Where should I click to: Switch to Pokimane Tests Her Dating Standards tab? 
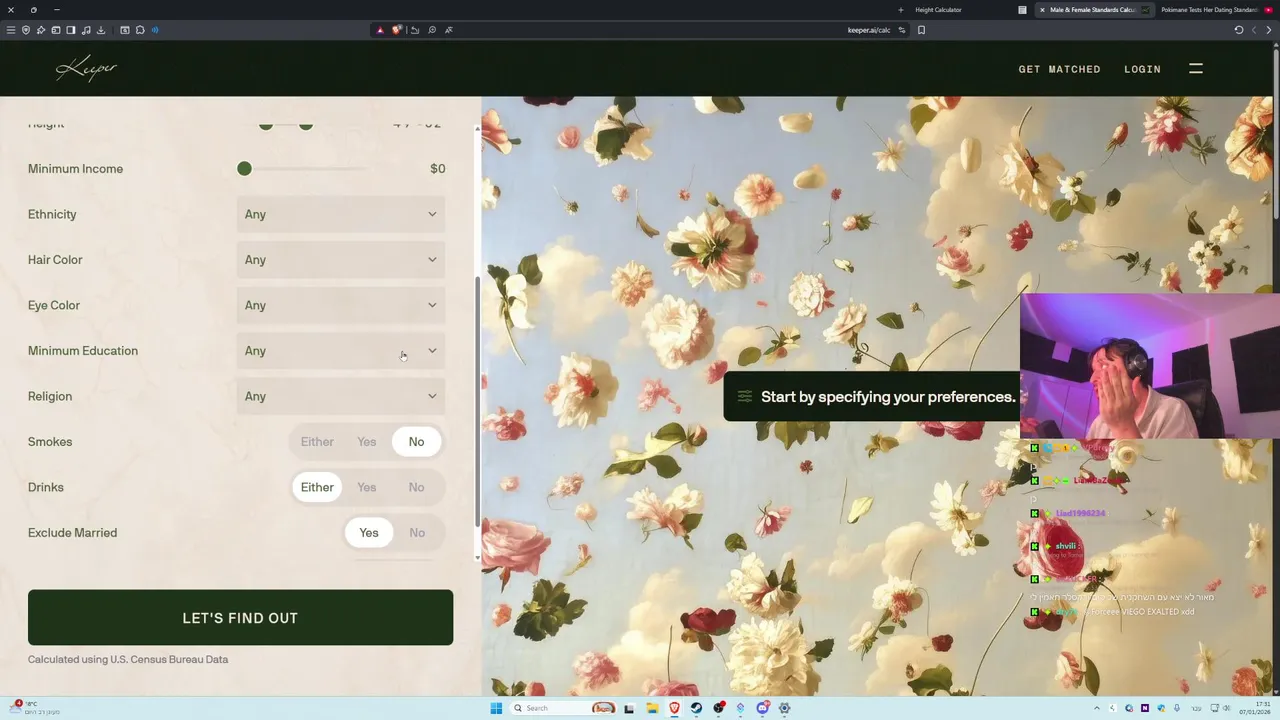click(x=1209, y=10)
